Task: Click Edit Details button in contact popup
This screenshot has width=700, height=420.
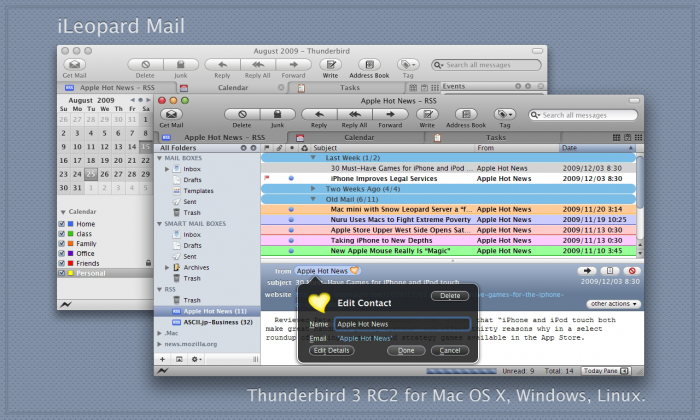Action: (332, 350)
